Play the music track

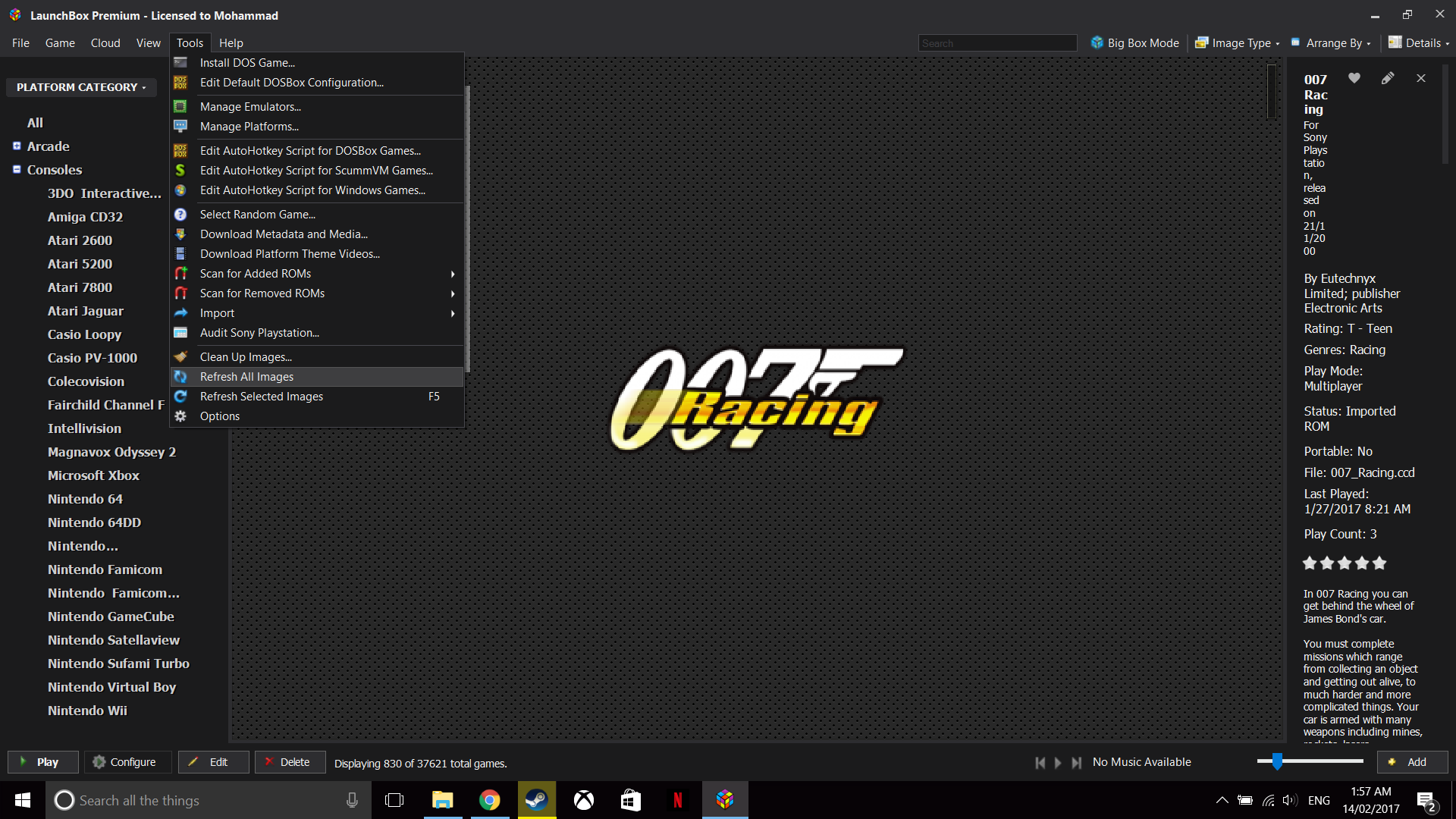coord(1058,763)
